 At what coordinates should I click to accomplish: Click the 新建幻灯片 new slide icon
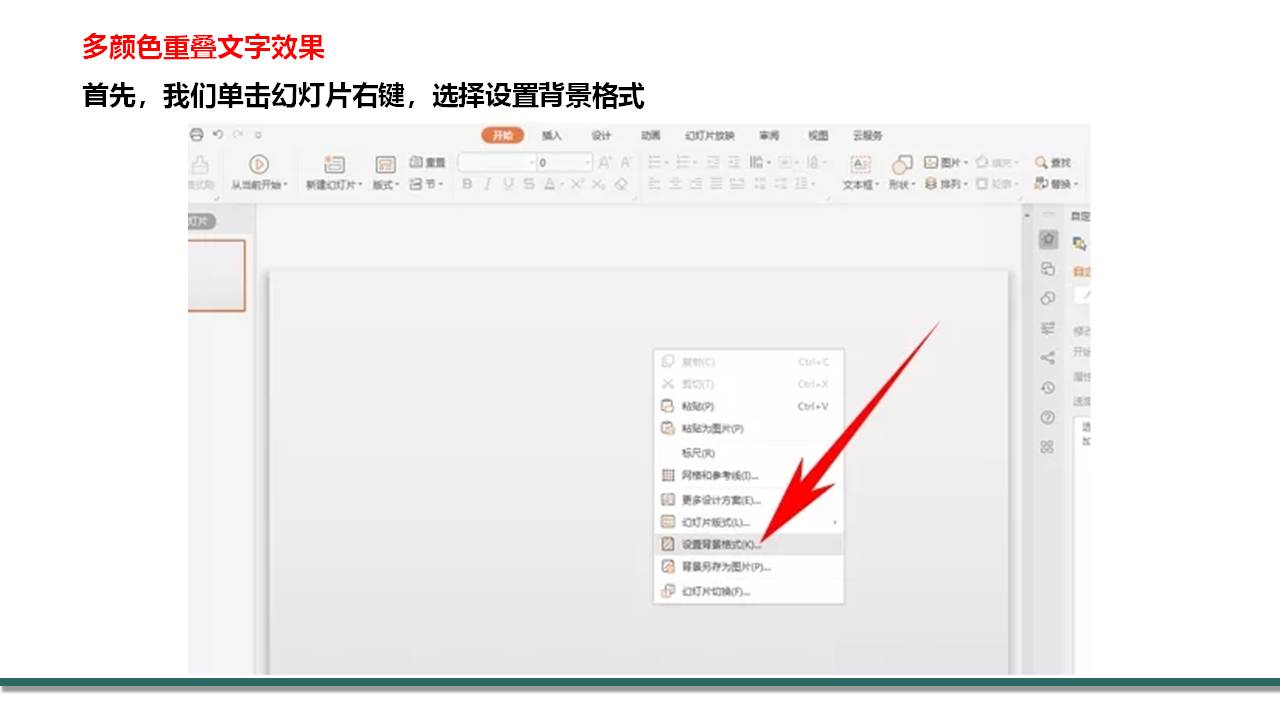click(x=334, y=165)
